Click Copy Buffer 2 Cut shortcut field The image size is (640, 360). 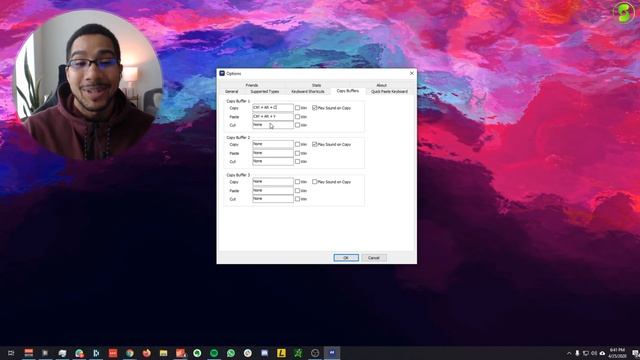(x=273, y=161)
